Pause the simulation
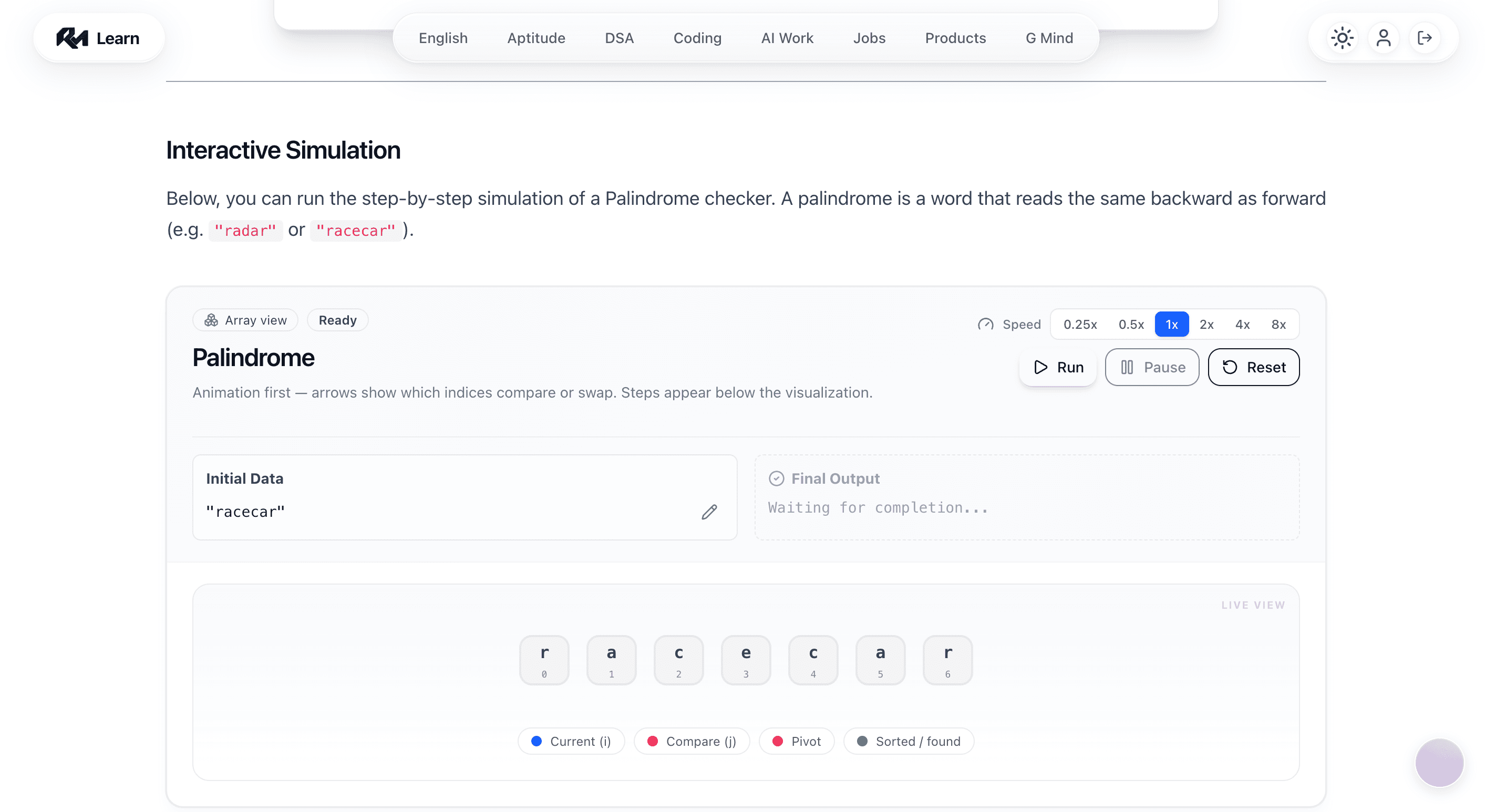 click(x=1152, y=367)
